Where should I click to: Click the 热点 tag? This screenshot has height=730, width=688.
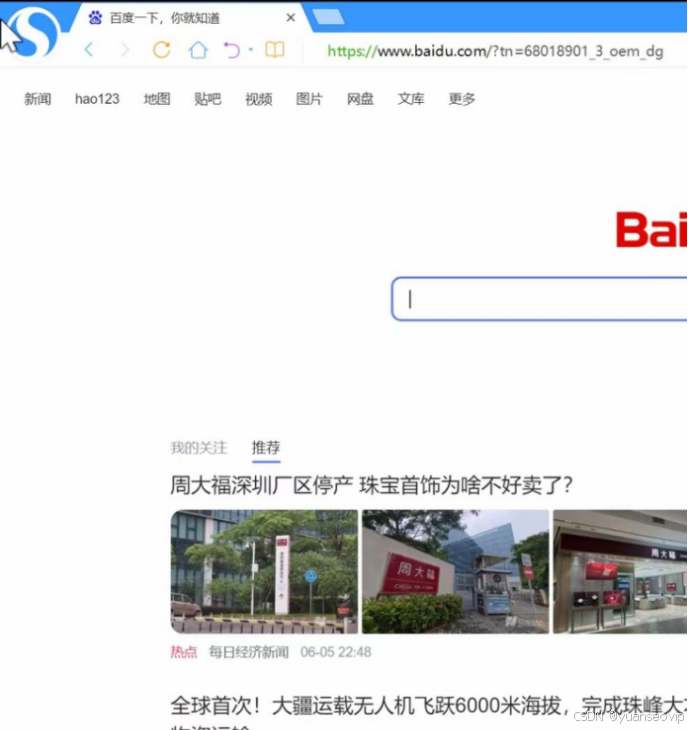pos(184,652)
